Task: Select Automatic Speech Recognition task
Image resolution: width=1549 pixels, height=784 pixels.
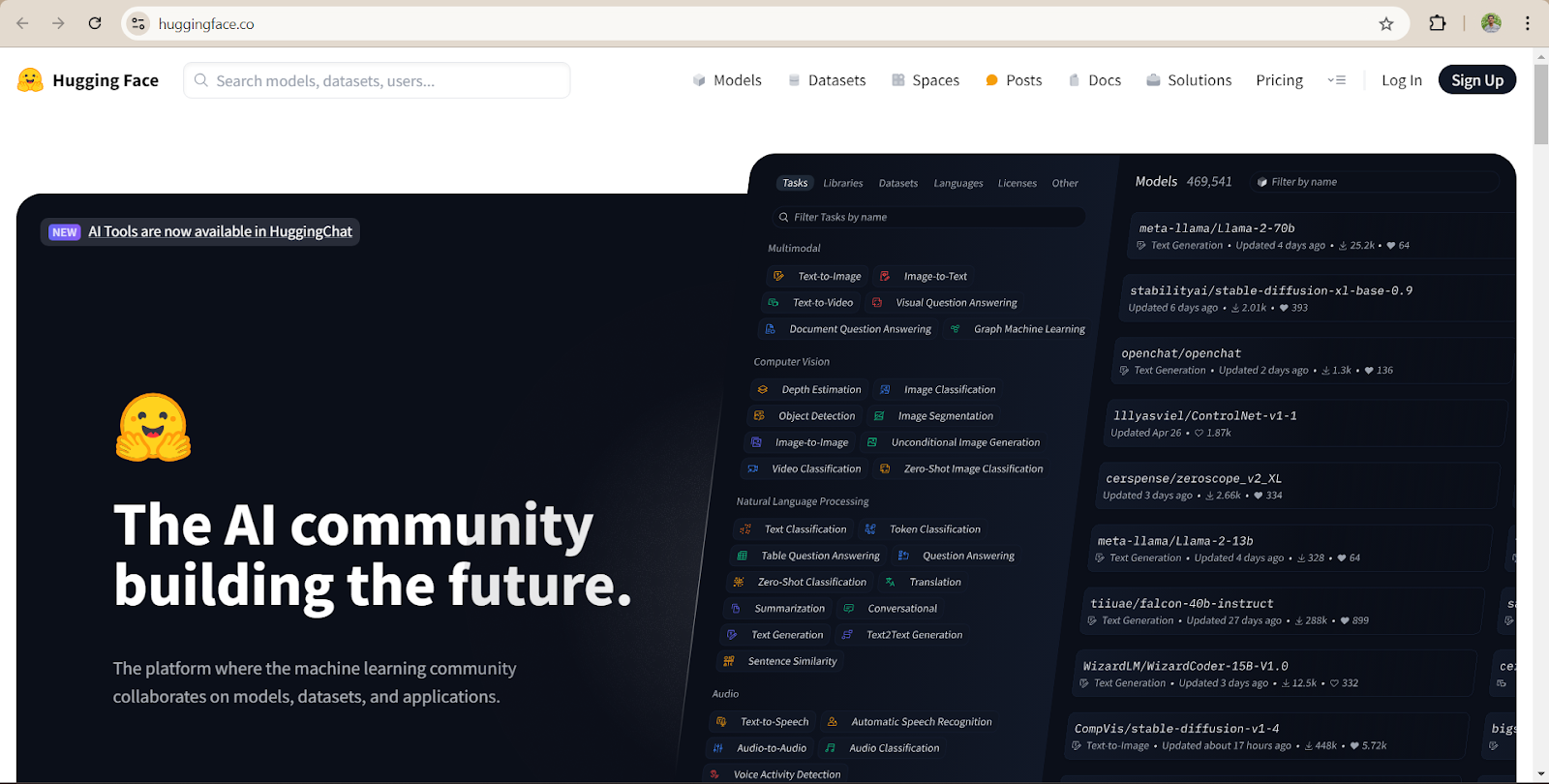Action: click(910, 721)
